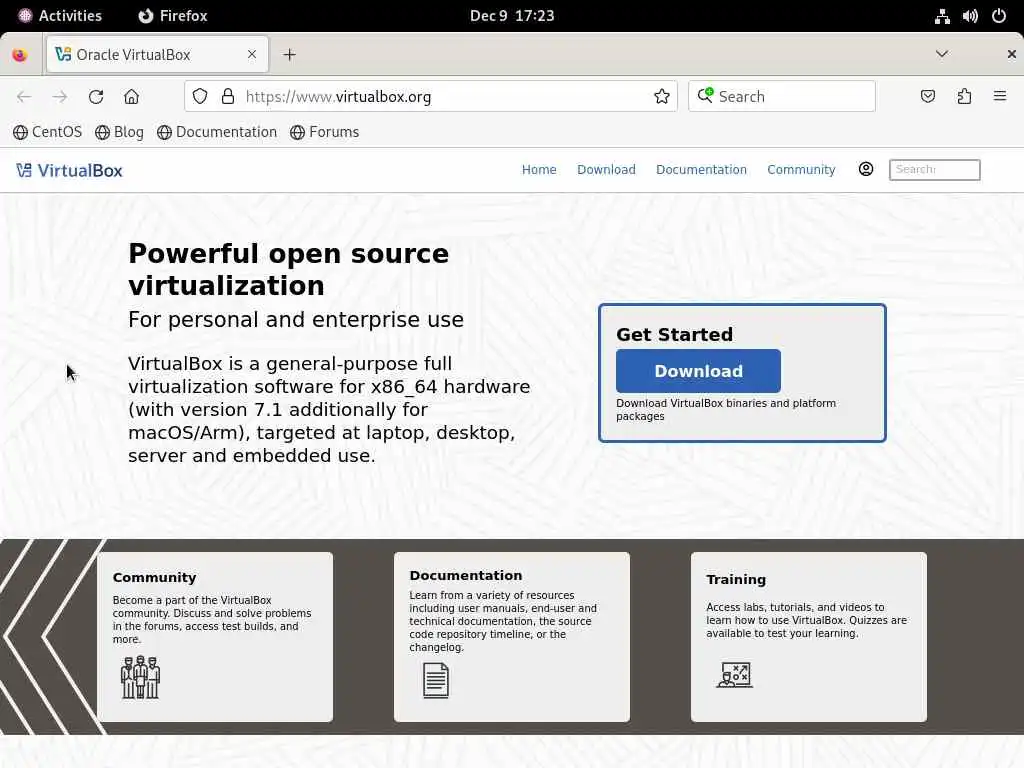The height and width of the screenshot is (768, 1024).
Task: Click the URL address bar
Action: pos(431,97)
